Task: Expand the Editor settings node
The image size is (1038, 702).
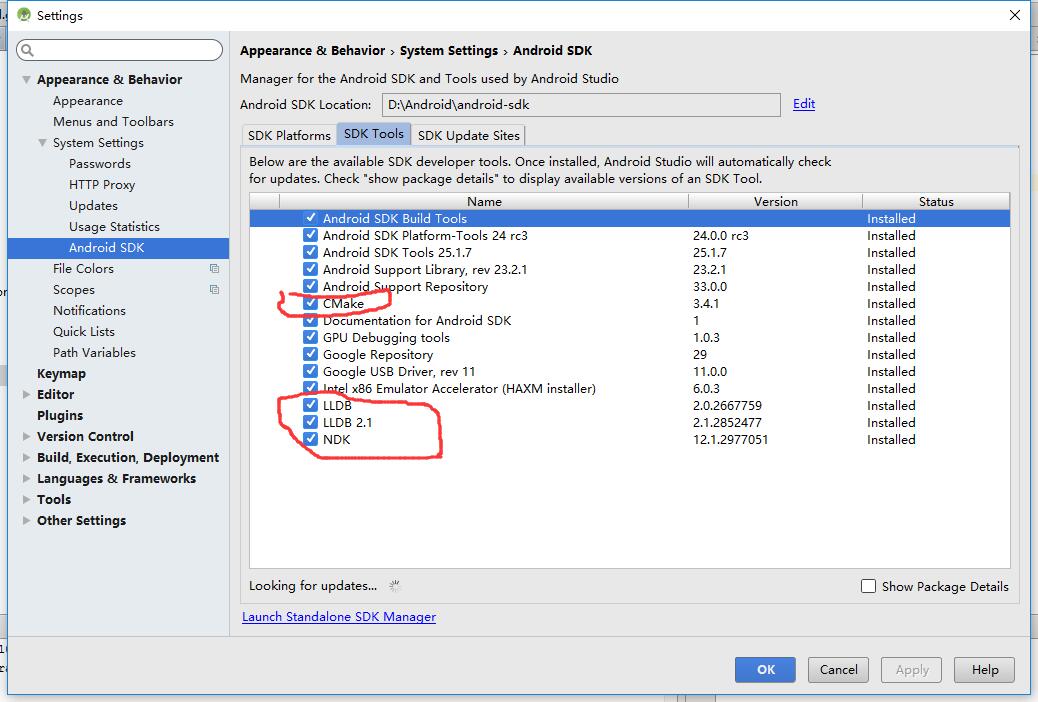Action: click(26, 394)
